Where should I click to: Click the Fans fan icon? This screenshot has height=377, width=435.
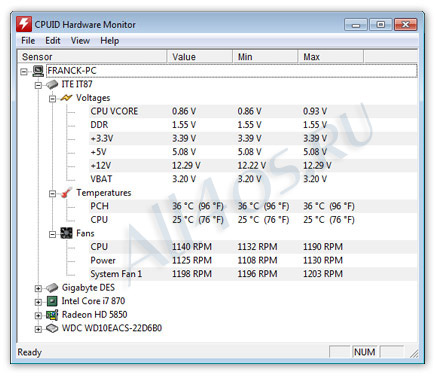tap(66, 233)
